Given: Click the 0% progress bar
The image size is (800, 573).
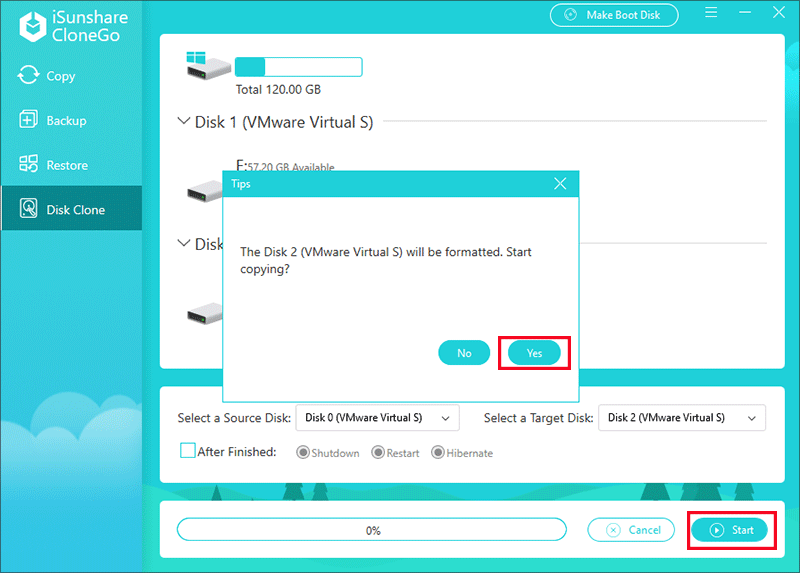Looking at the screenshot, I should point(372,530).
